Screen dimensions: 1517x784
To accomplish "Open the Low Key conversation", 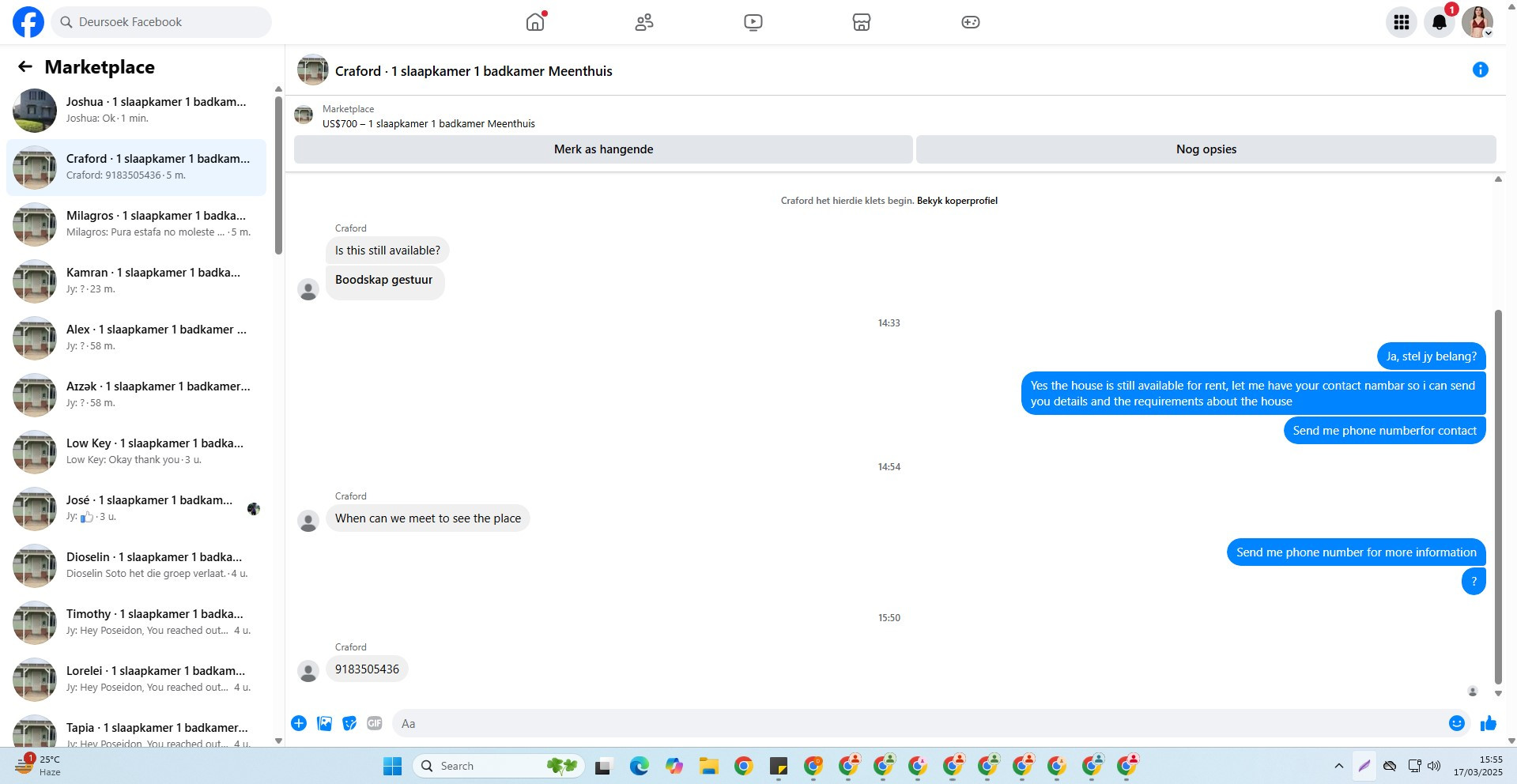I will pyautogui.click(x=136, y=452).
